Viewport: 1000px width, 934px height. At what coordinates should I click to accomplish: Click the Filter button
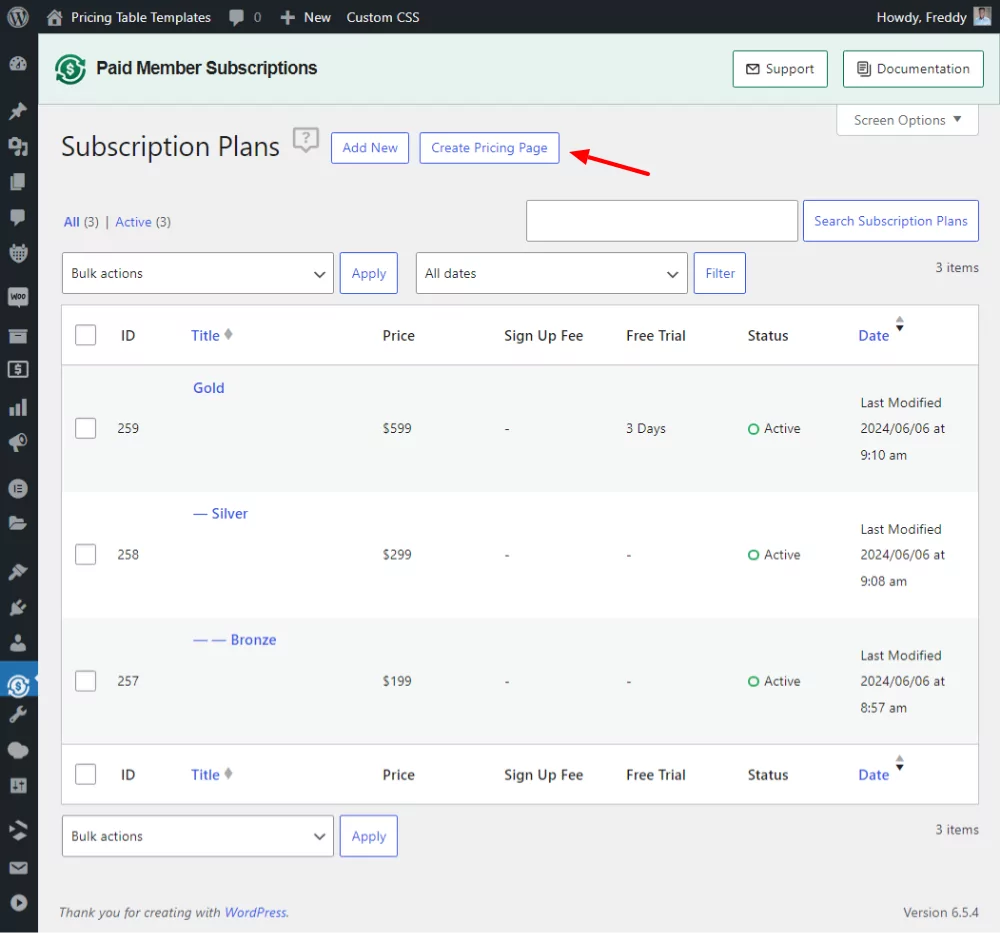point(719,274)
